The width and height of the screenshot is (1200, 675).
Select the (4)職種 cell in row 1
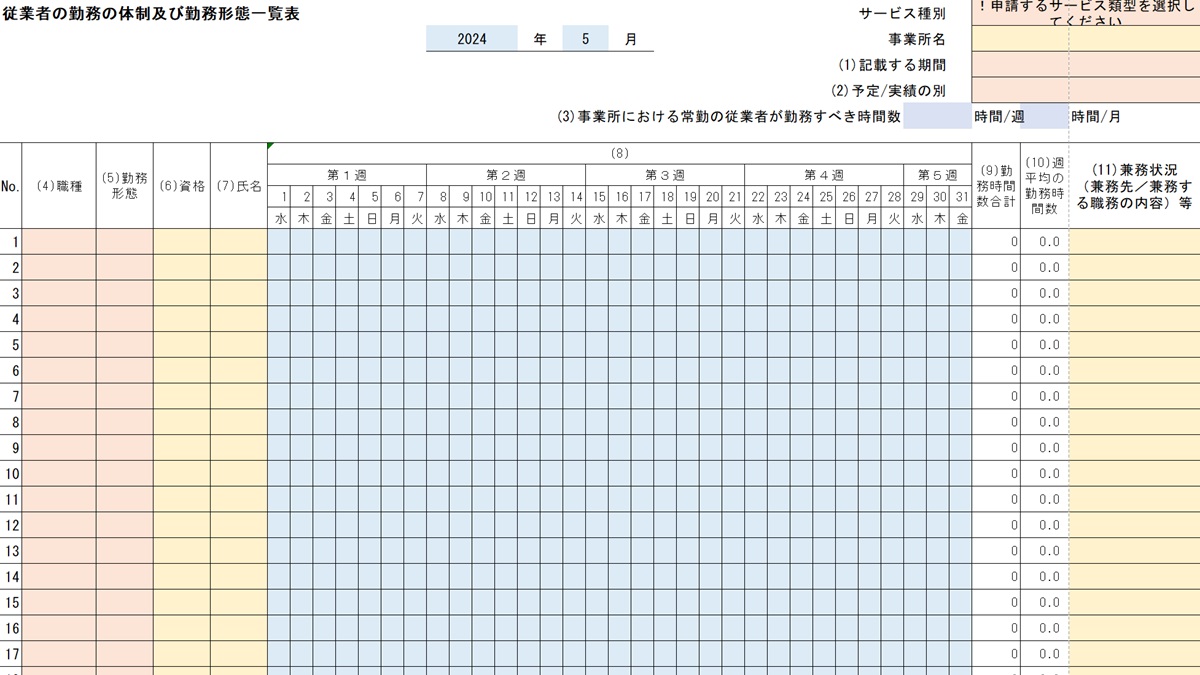[x=59, y=239]
